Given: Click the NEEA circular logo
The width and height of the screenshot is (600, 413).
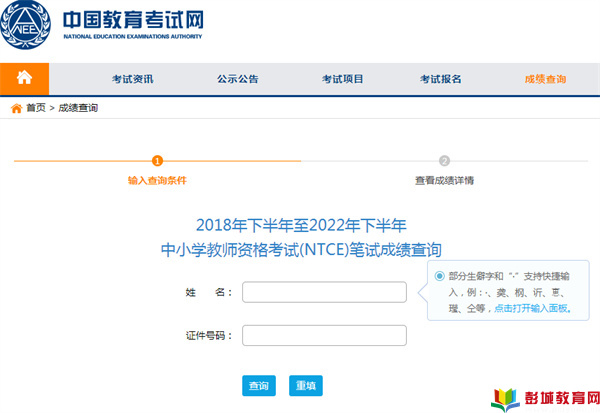Looking at the screenshot, I should pyautogui.click(x=25, y=24).
